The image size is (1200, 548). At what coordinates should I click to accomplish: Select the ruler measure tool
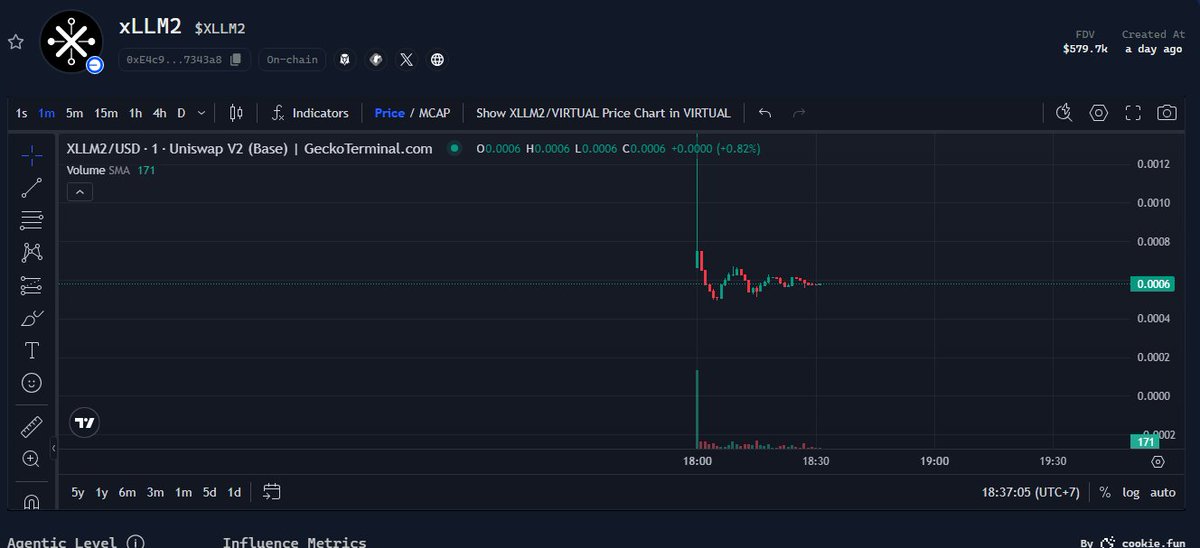[x=31, y=427]
